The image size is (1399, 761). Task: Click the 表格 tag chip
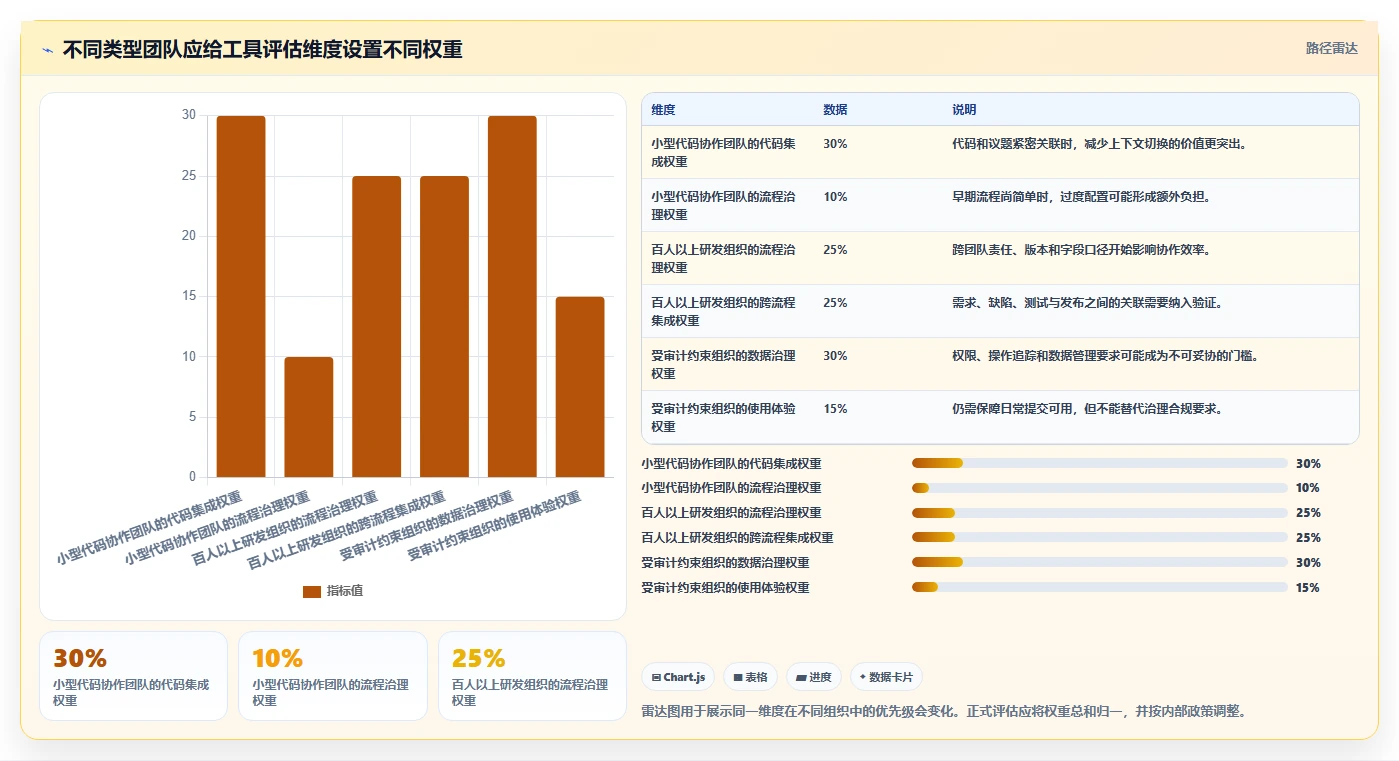point(750,677)
